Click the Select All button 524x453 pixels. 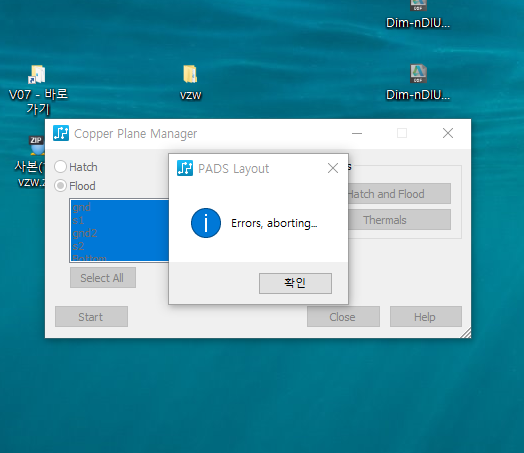click(103, 278)
